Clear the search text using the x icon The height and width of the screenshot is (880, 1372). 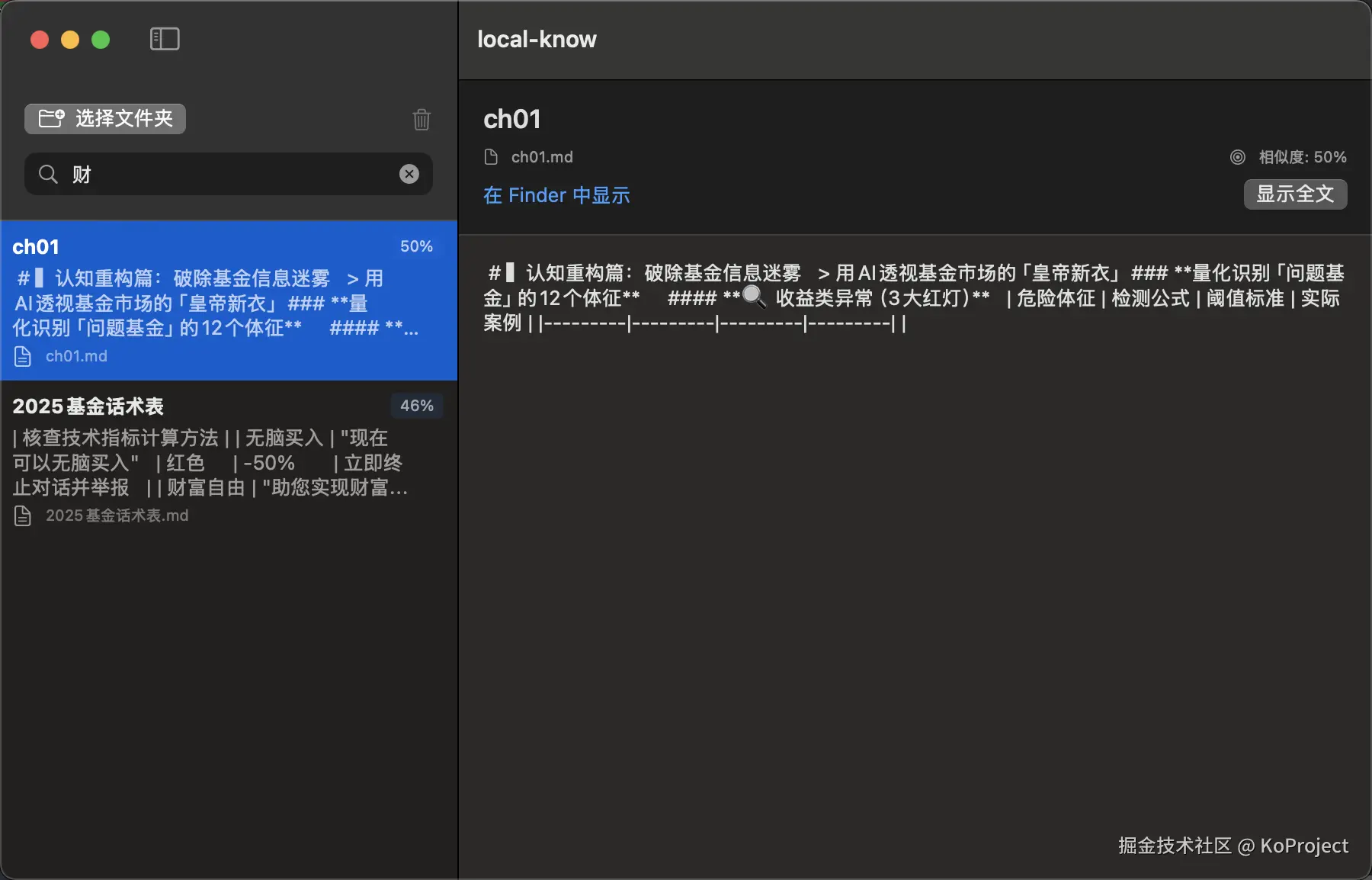coord(409,174)
